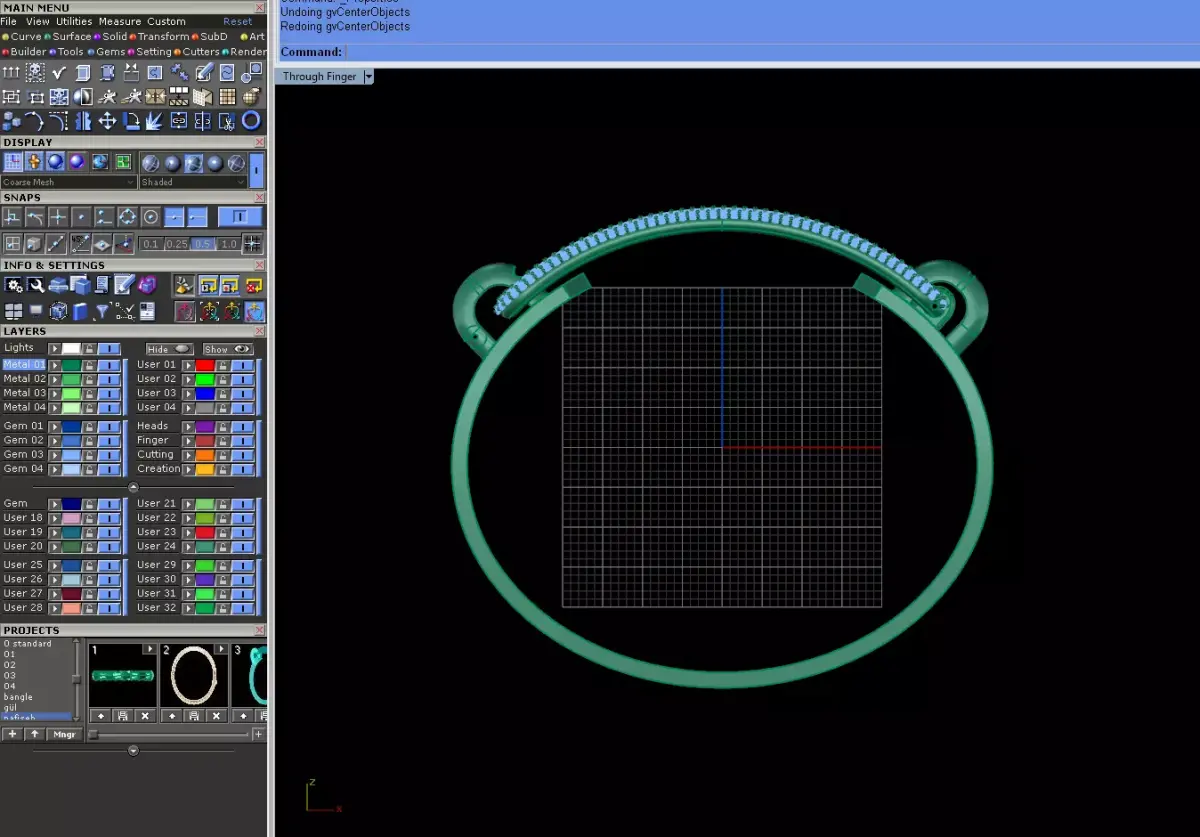The width and height of the screenshot is (1200, 837).
Task: Open the Mngr project manager button
Action: [64, 734]
